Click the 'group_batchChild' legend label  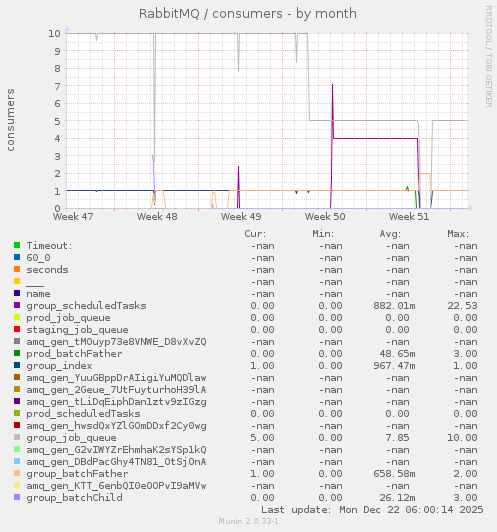click(74, 498)
